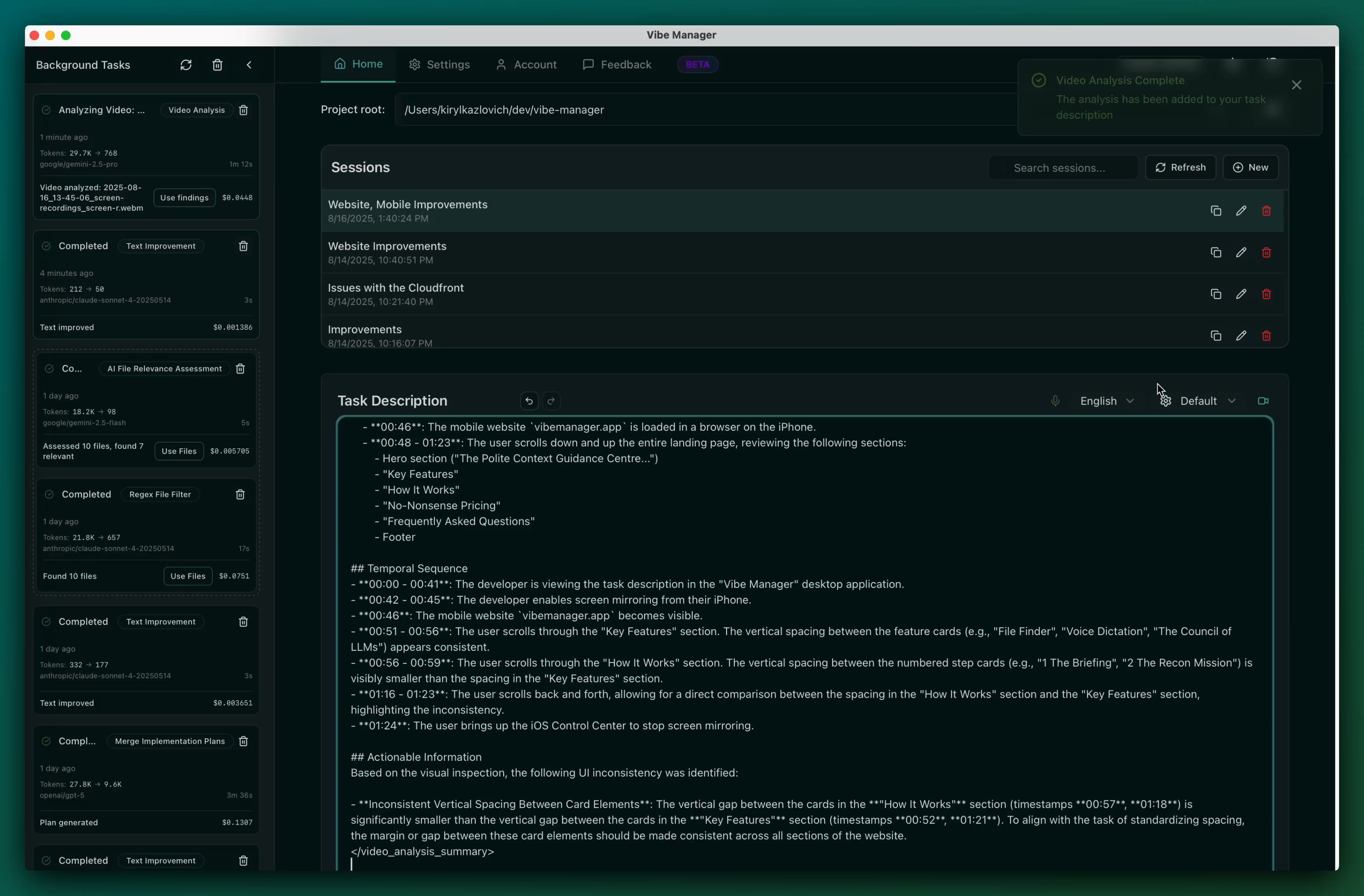
Task: Click the Found 10 files status text
Action: (x=70, y=576)
